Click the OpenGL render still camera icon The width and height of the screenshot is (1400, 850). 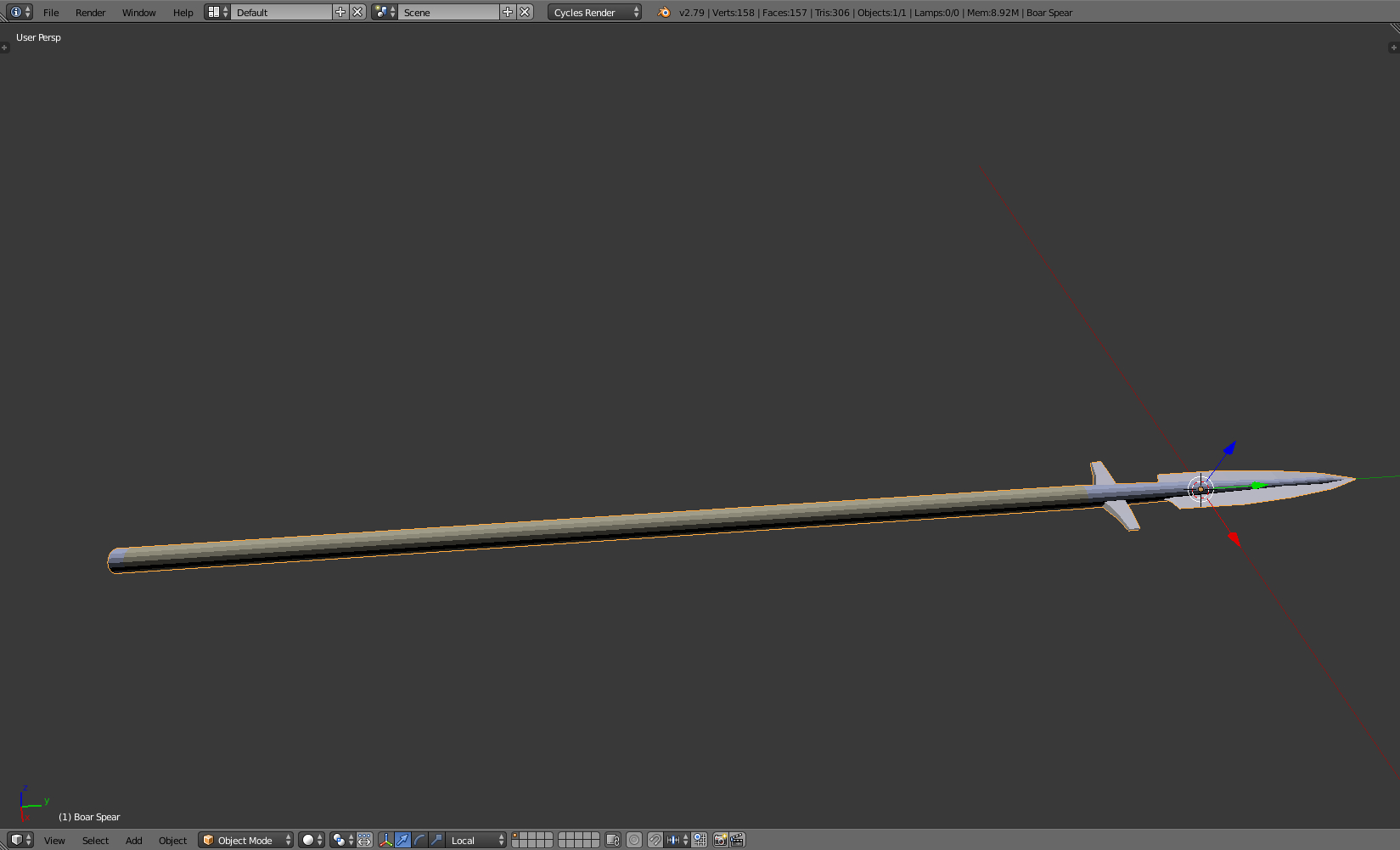click(720, 840)
